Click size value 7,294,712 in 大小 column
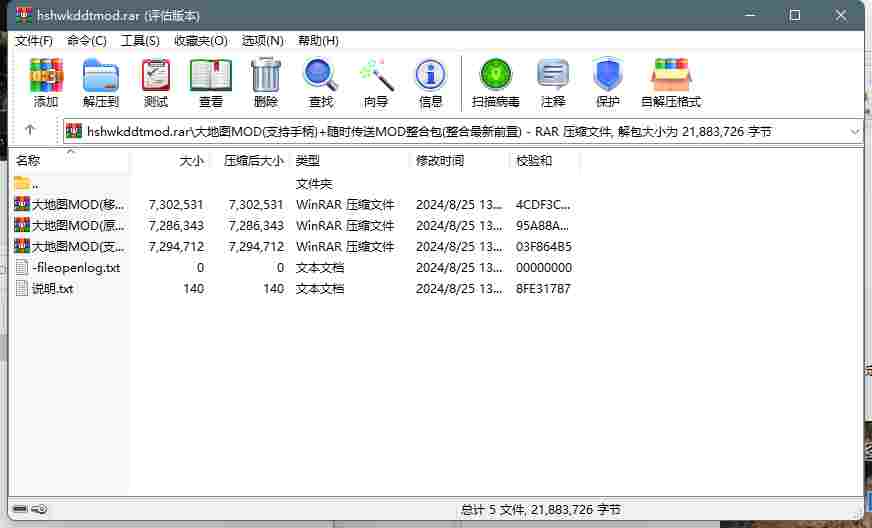Viewport: 872px width, 528px height. pos(176,246)
